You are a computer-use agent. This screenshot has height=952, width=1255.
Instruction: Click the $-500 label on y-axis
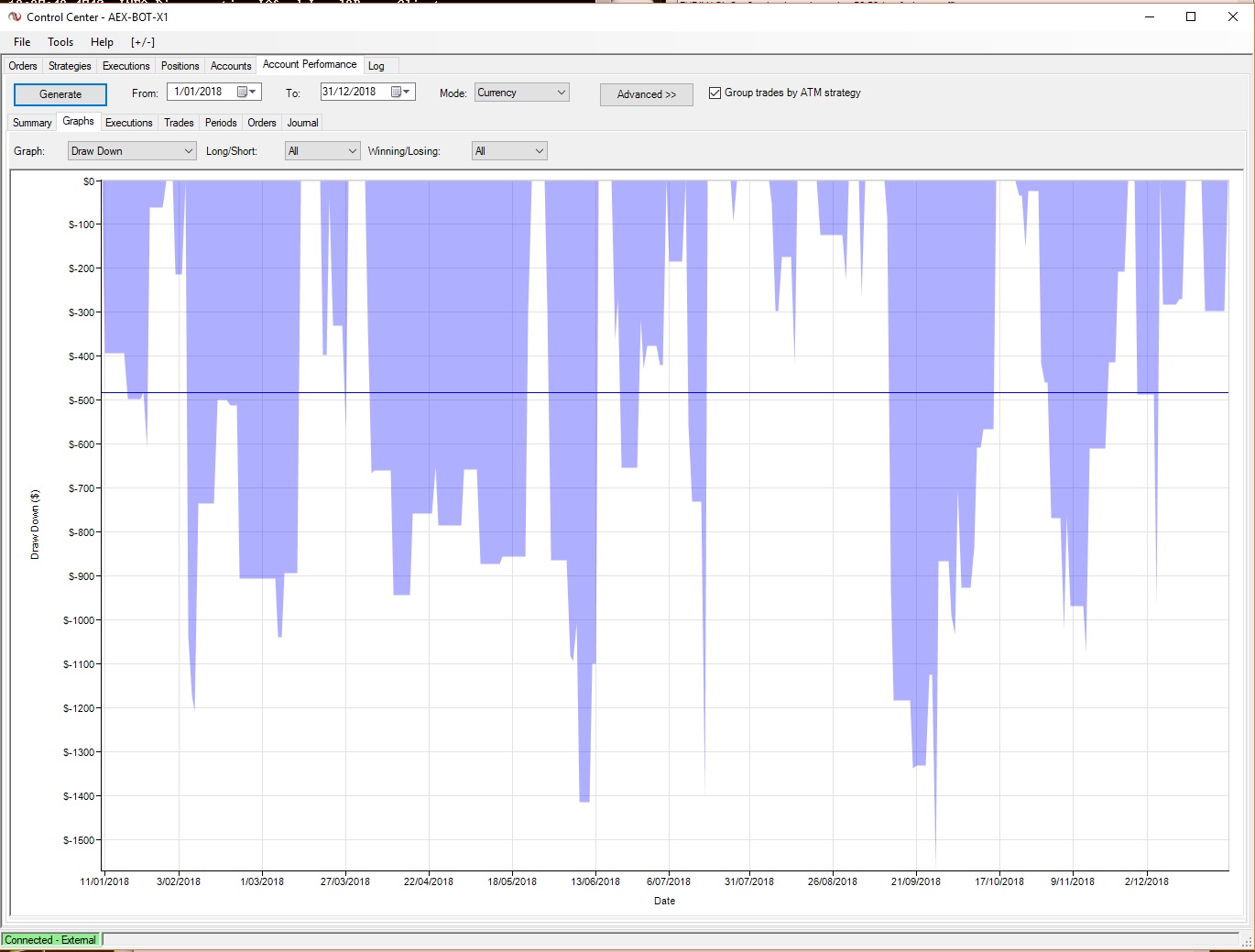(82, 400)
